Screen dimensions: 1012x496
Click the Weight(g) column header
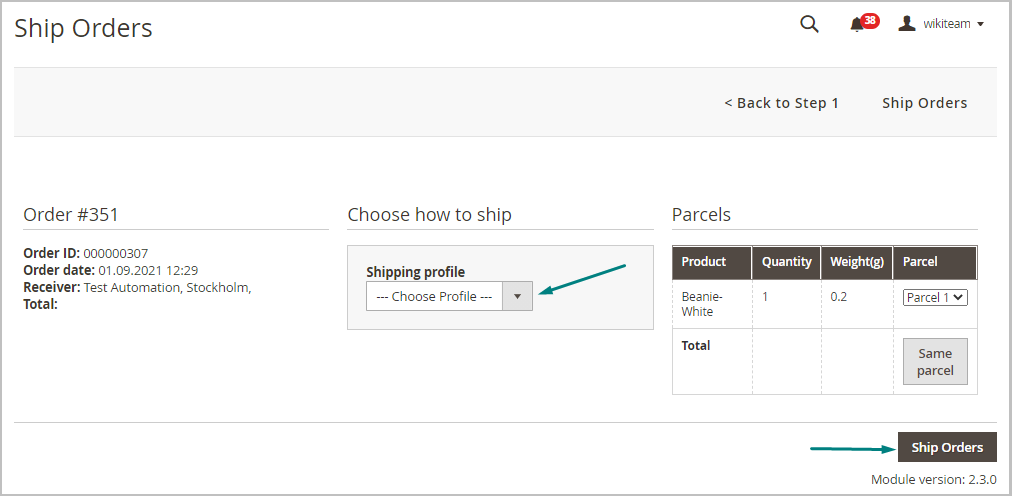pos(856,262)
